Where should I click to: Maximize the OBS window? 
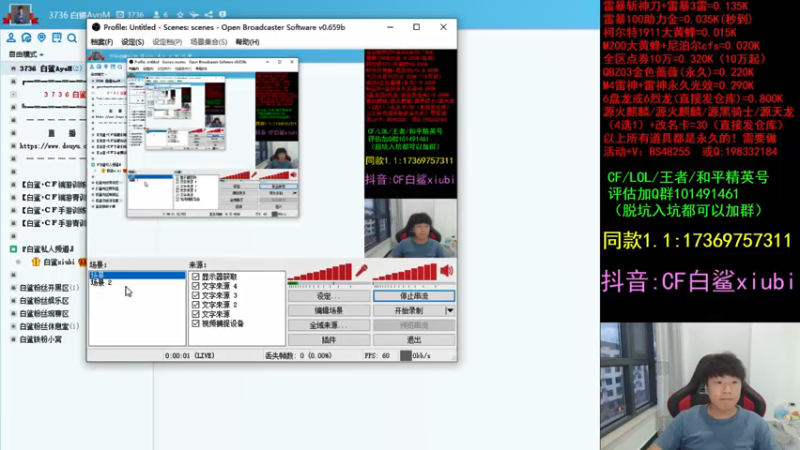(x=416, y=27)
